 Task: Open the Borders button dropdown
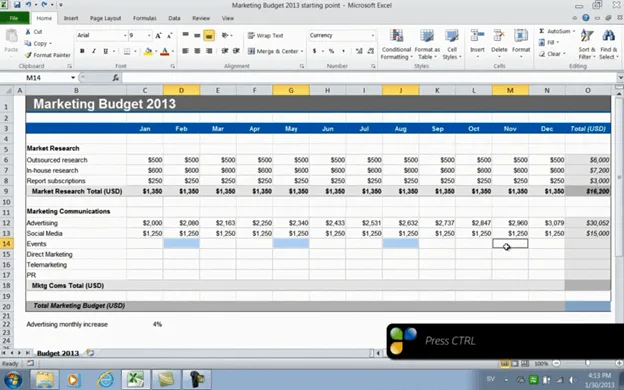pos(135,51)
